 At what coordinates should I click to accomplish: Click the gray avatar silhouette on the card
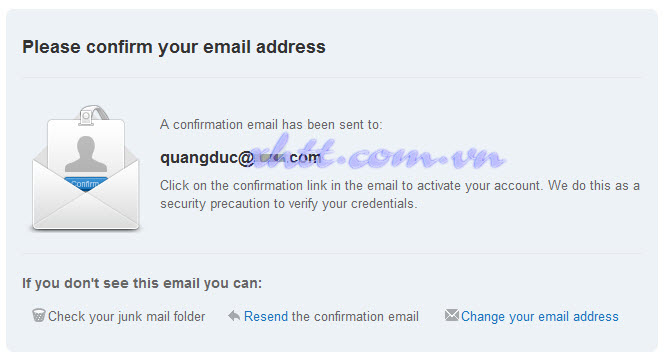(x=86, y=154)
